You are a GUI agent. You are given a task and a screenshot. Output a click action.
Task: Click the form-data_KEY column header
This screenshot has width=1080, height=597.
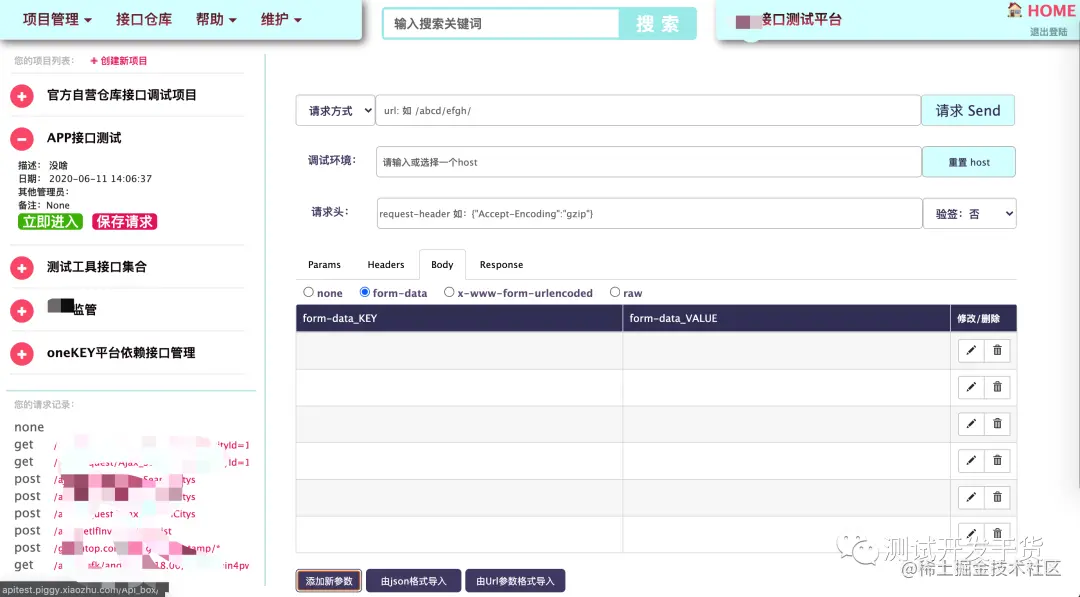[459, 319]
